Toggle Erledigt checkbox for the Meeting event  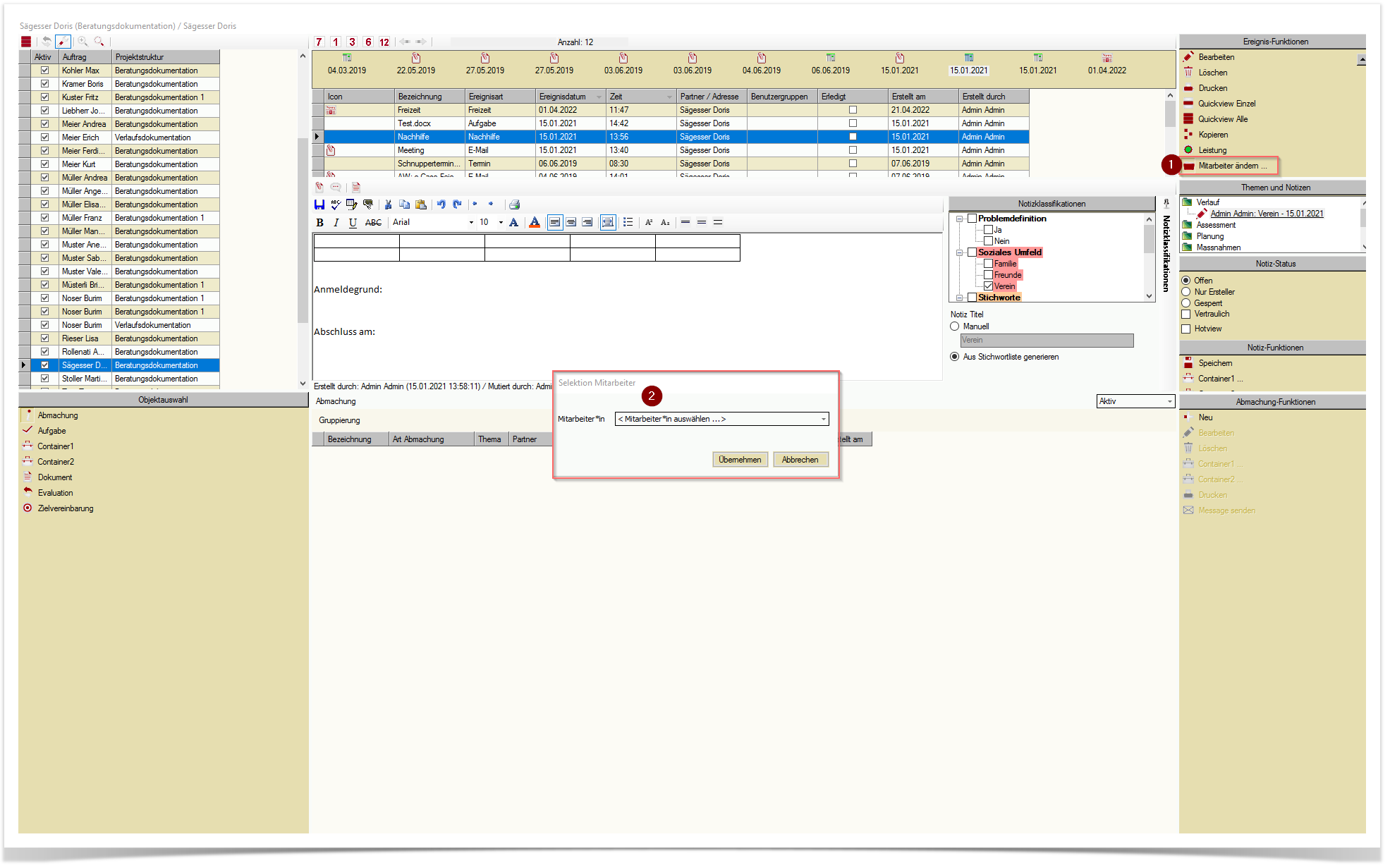point(853,150)
